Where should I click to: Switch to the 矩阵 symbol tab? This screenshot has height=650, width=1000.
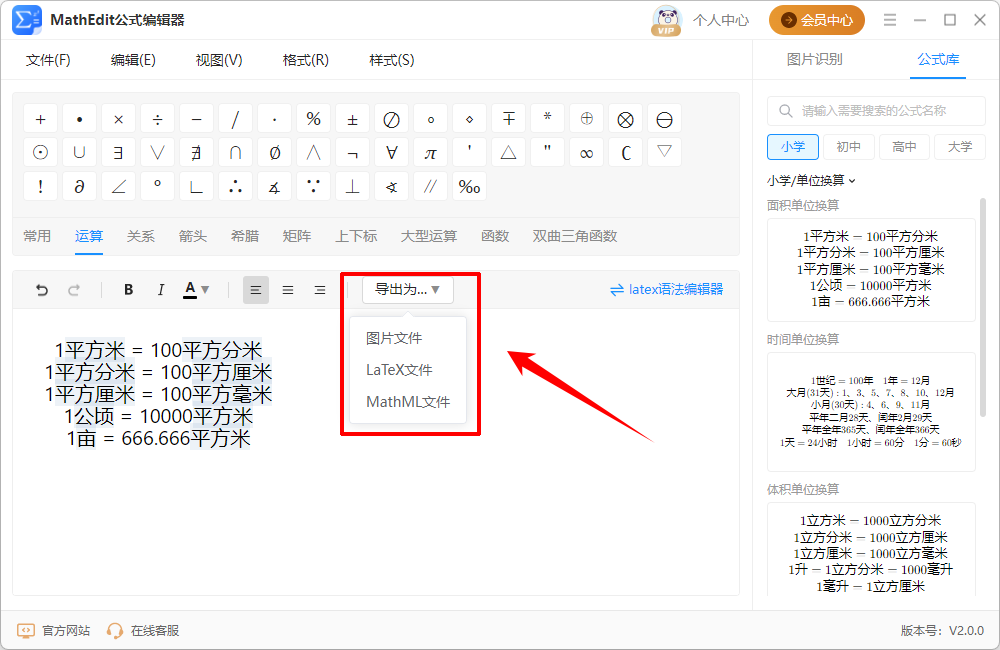click(x=297, y=236)
